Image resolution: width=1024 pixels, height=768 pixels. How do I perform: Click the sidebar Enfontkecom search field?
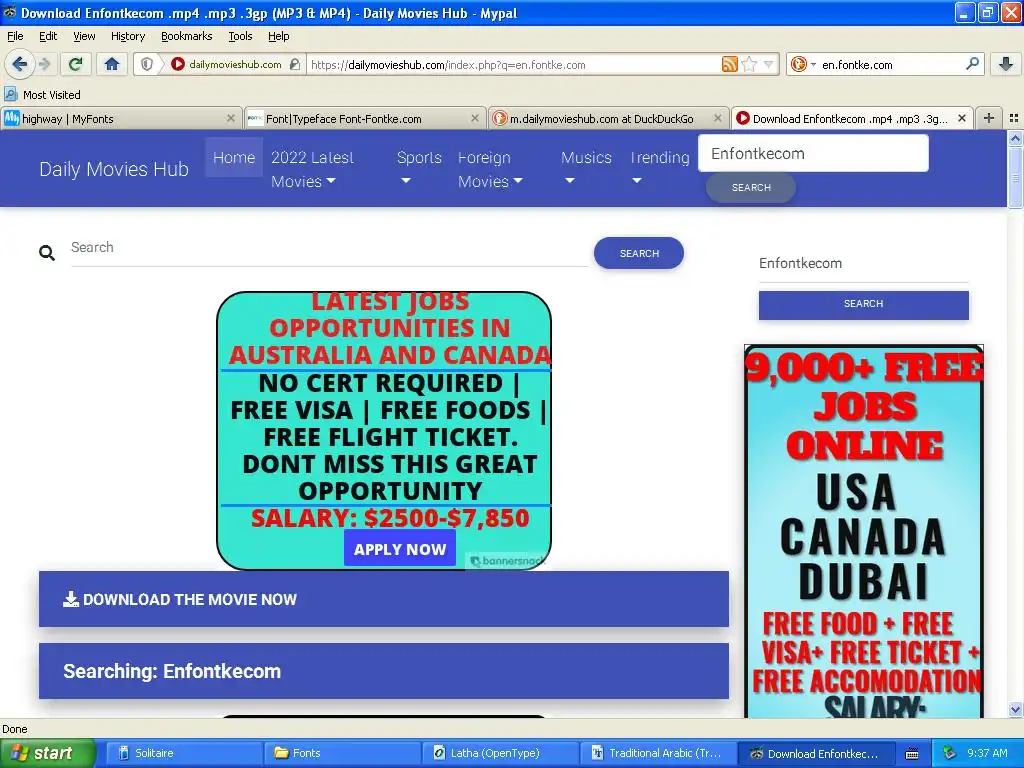[863, 264]
